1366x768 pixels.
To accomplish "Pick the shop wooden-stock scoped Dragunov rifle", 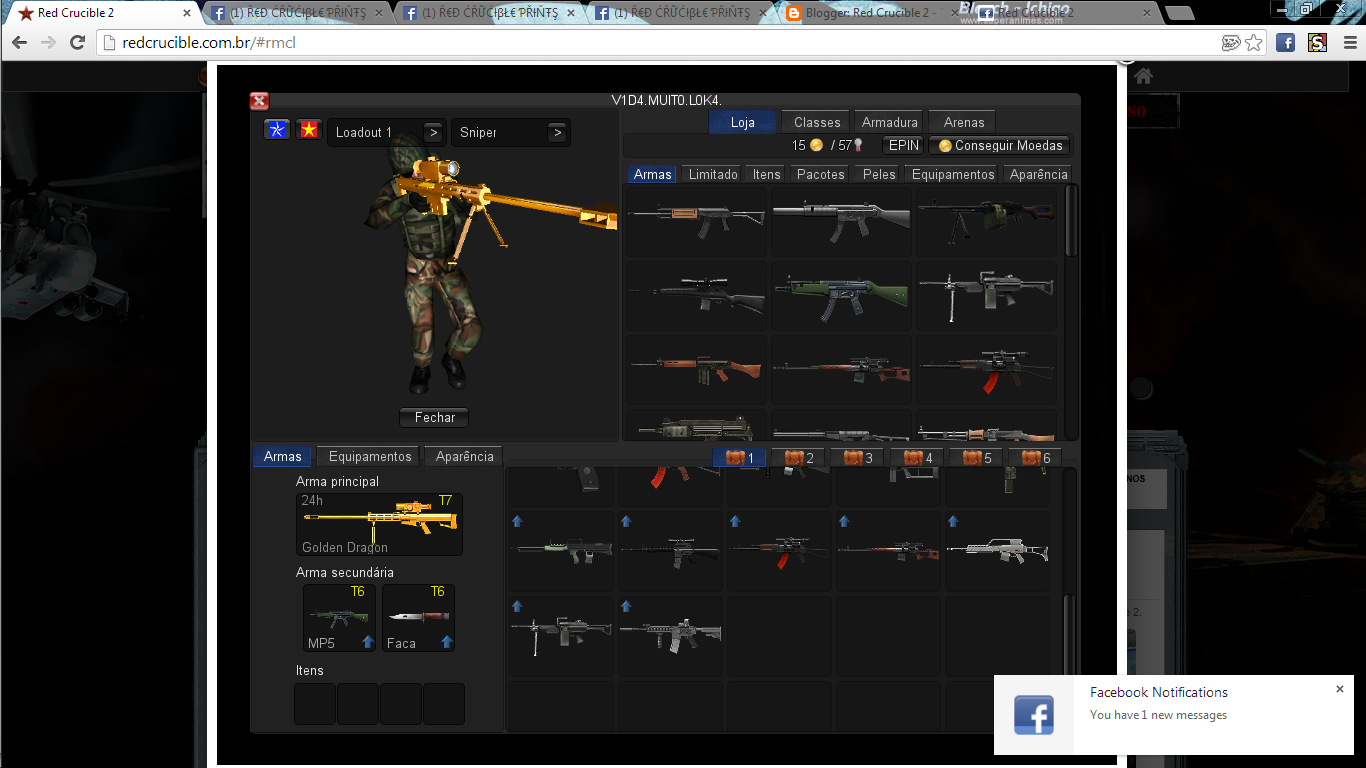I will coord(841,369).
